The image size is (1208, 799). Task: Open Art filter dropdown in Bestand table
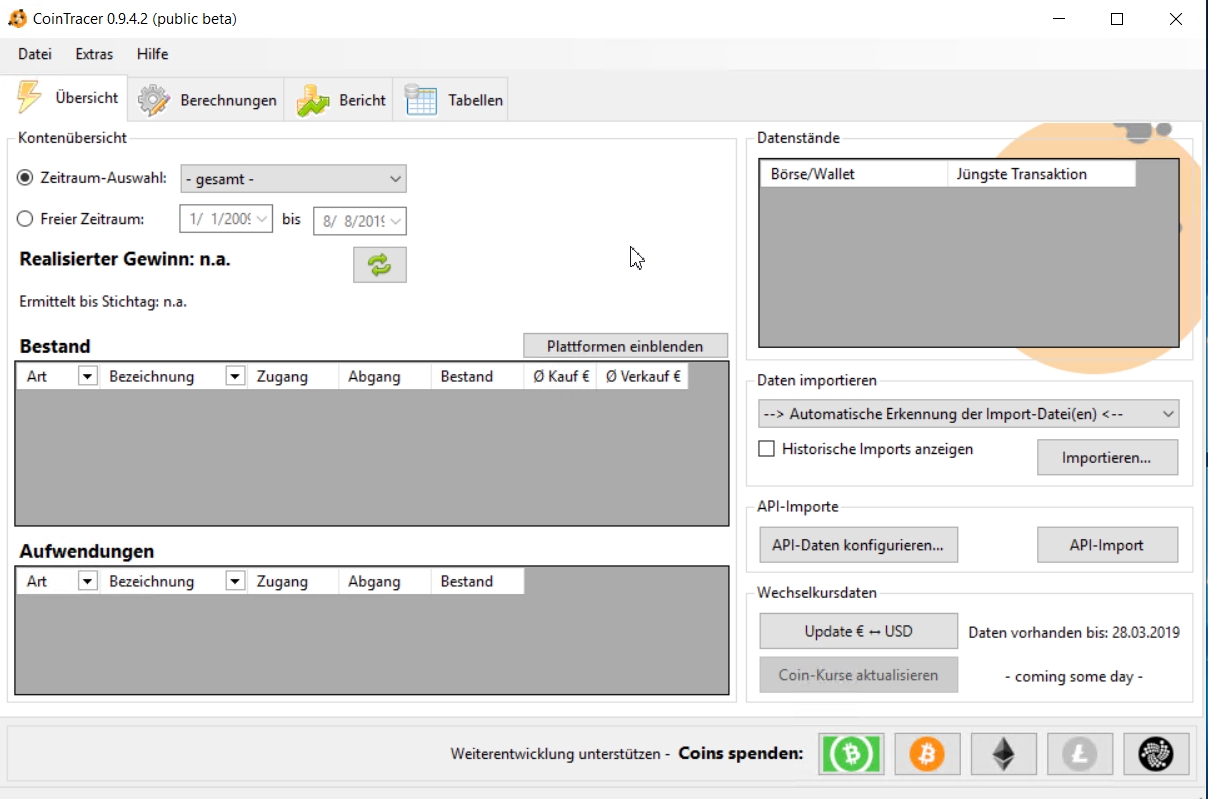tap(88, 376)
